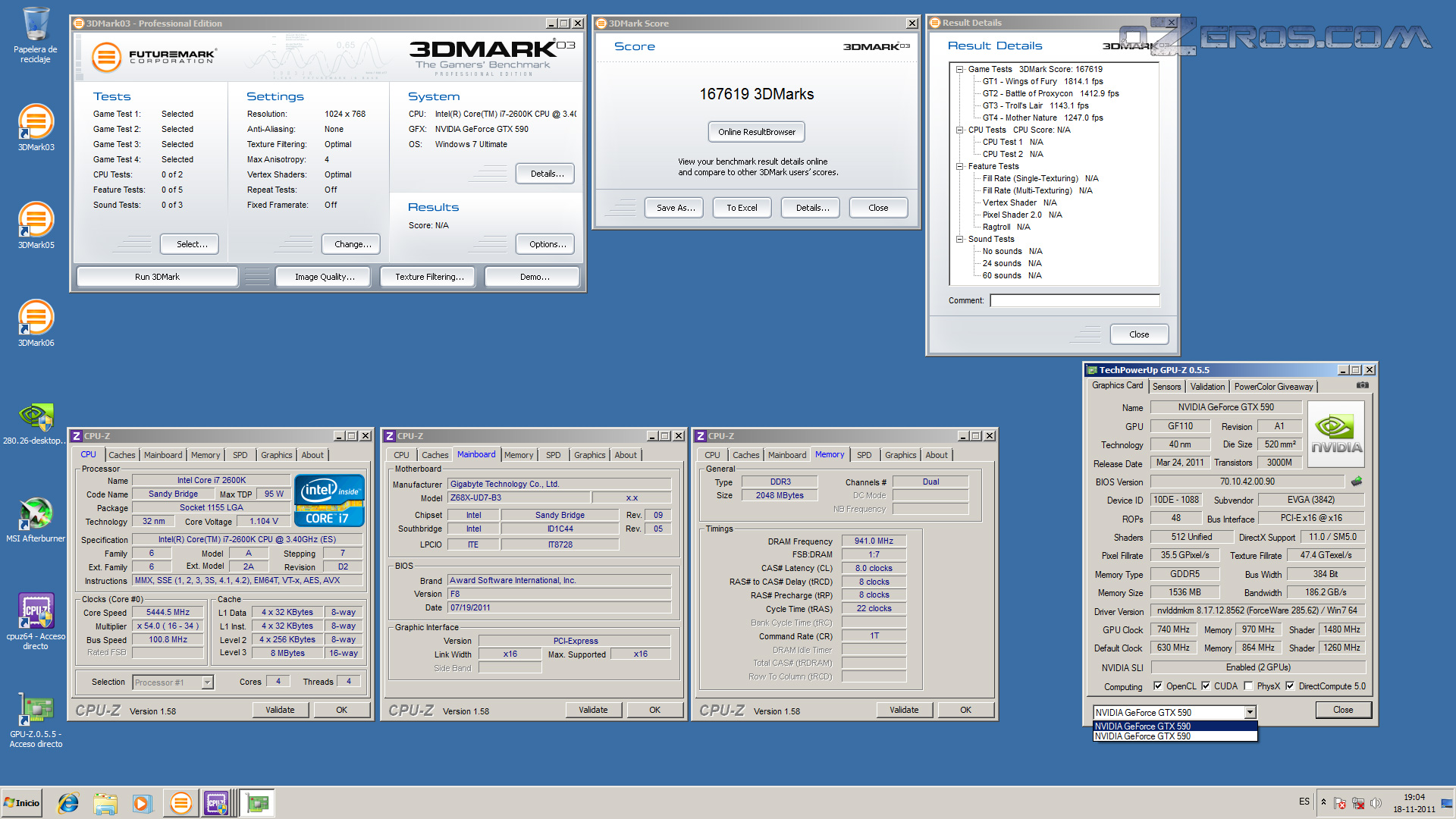Open the Online ResultBrowser

[756, 132]
